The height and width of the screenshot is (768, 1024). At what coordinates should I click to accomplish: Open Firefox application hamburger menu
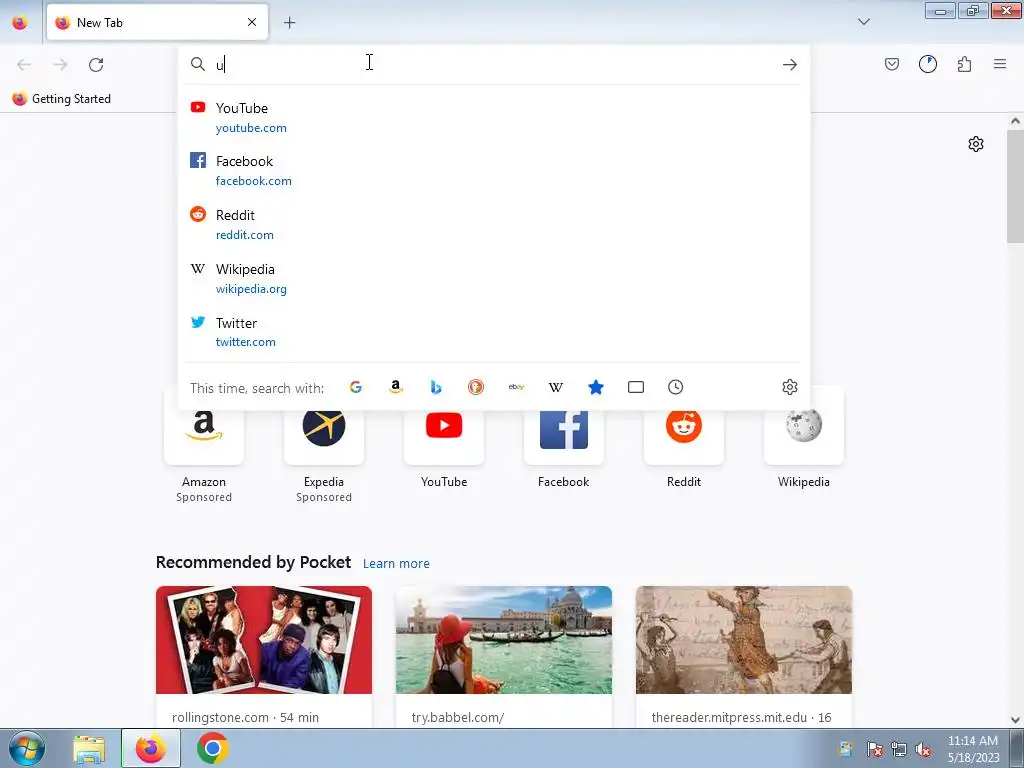(1000, 64)
